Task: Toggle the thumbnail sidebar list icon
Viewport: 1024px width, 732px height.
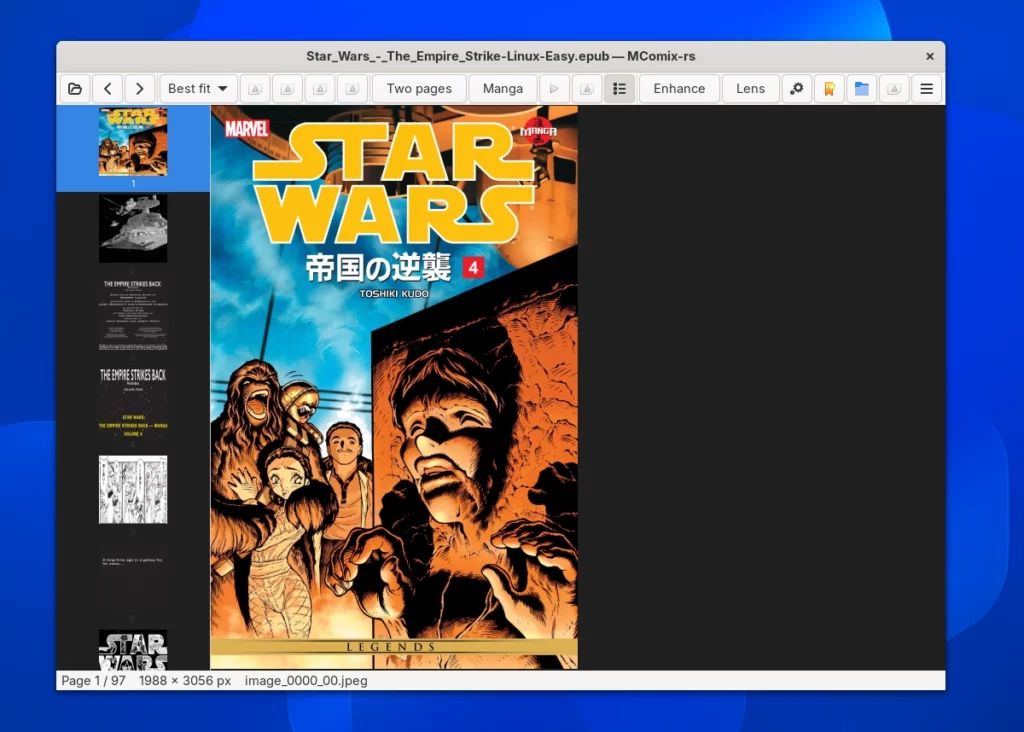Action: [620, 89]
